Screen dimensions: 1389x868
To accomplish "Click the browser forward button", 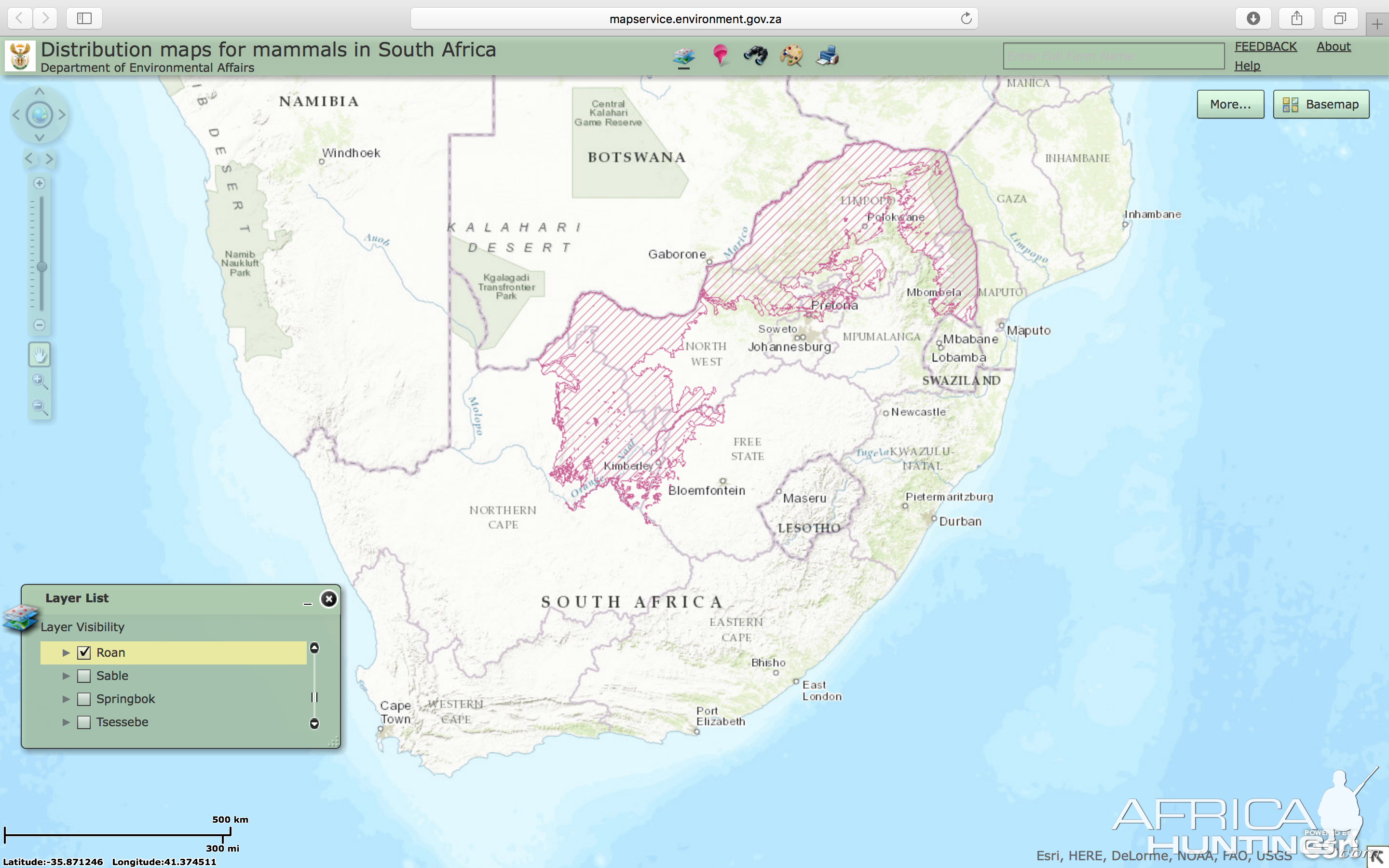I will 45,18.
